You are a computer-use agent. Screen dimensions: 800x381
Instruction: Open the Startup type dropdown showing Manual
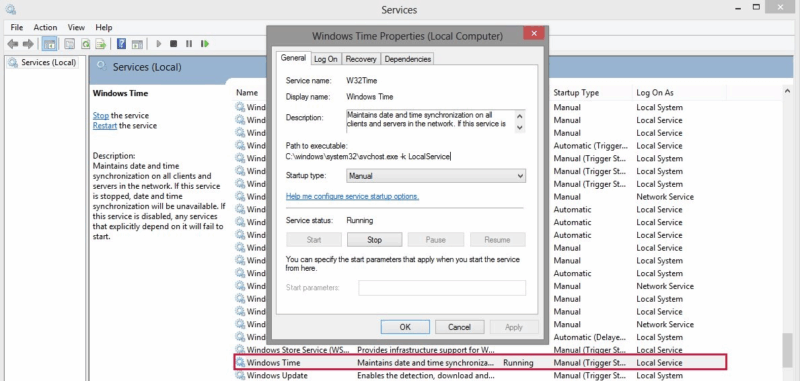[436, 176]
